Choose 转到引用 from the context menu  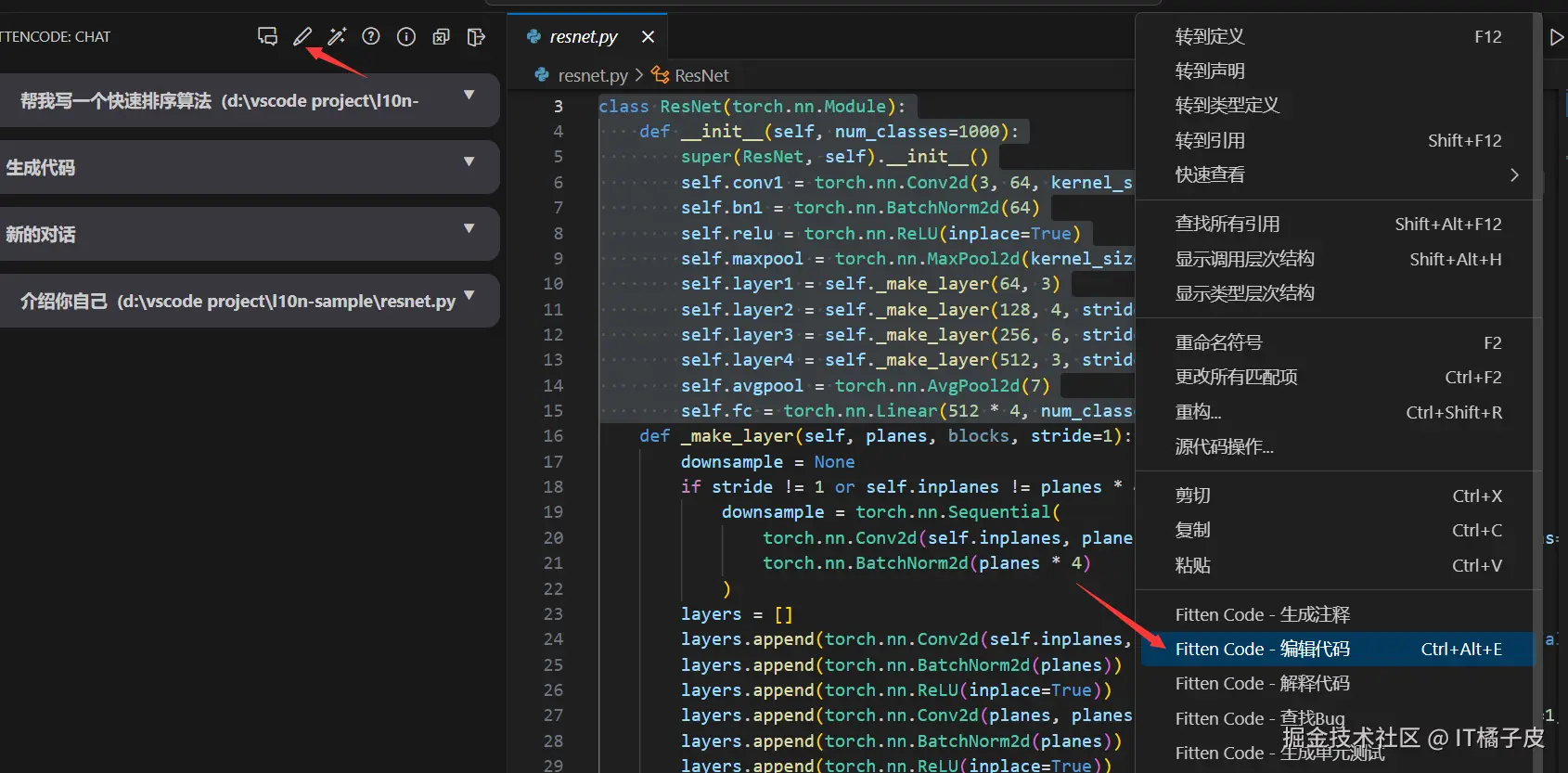coord(1338,140)
